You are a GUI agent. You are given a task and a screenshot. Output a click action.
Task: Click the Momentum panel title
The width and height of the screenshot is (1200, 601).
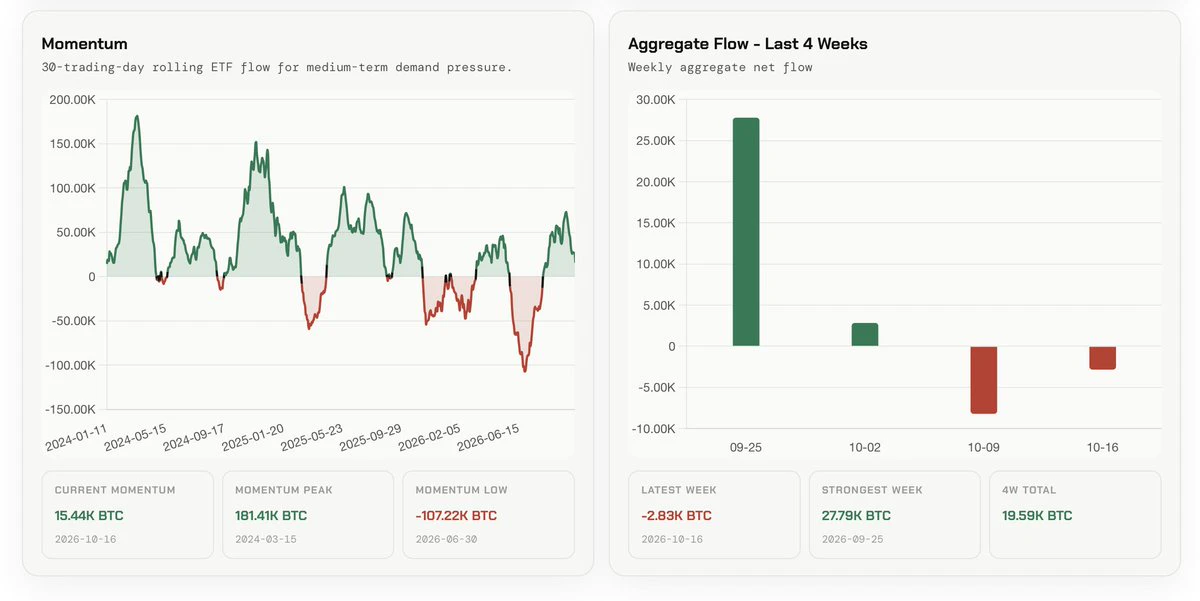click(84, 44)
